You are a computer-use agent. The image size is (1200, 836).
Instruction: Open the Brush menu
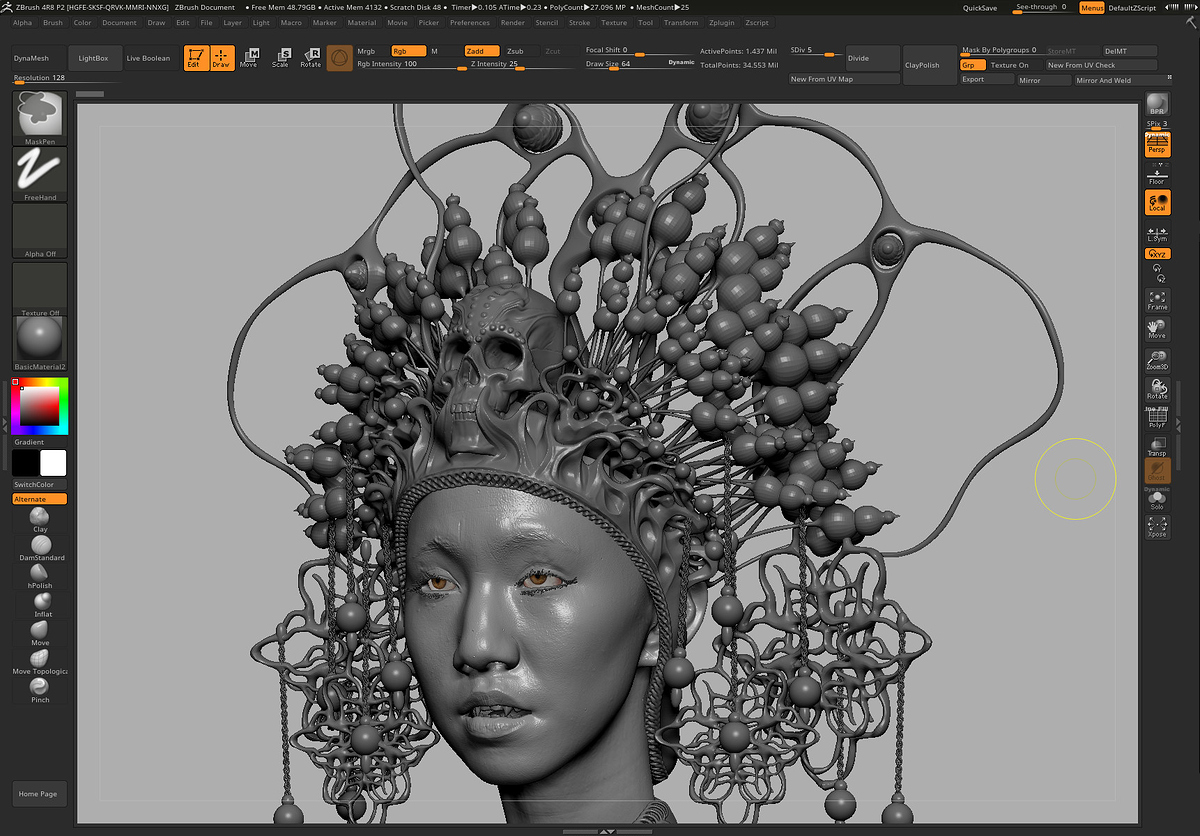(x=52, y=22)
